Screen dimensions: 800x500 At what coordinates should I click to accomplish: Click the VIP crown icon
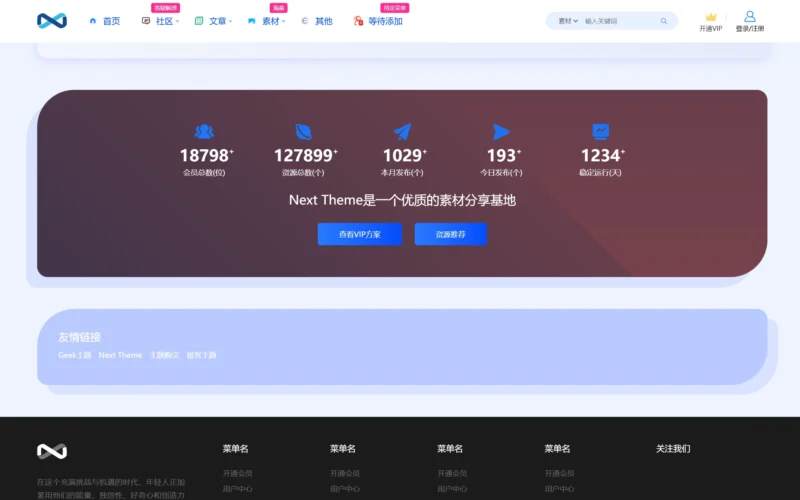711,17
